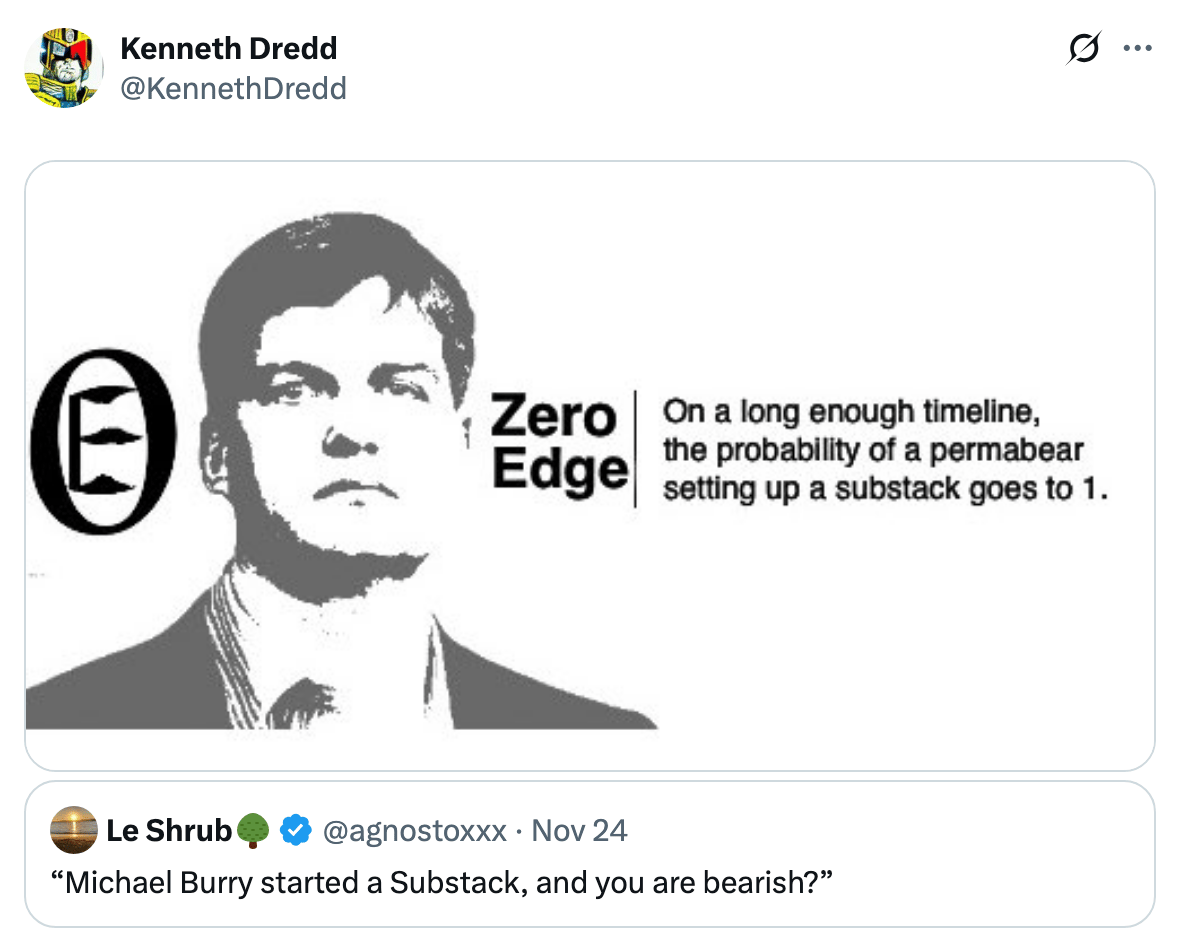Screen dimensions: 1178x946
Task: Click the tree emoji beside Le Shrub
Action: (254, 830)
